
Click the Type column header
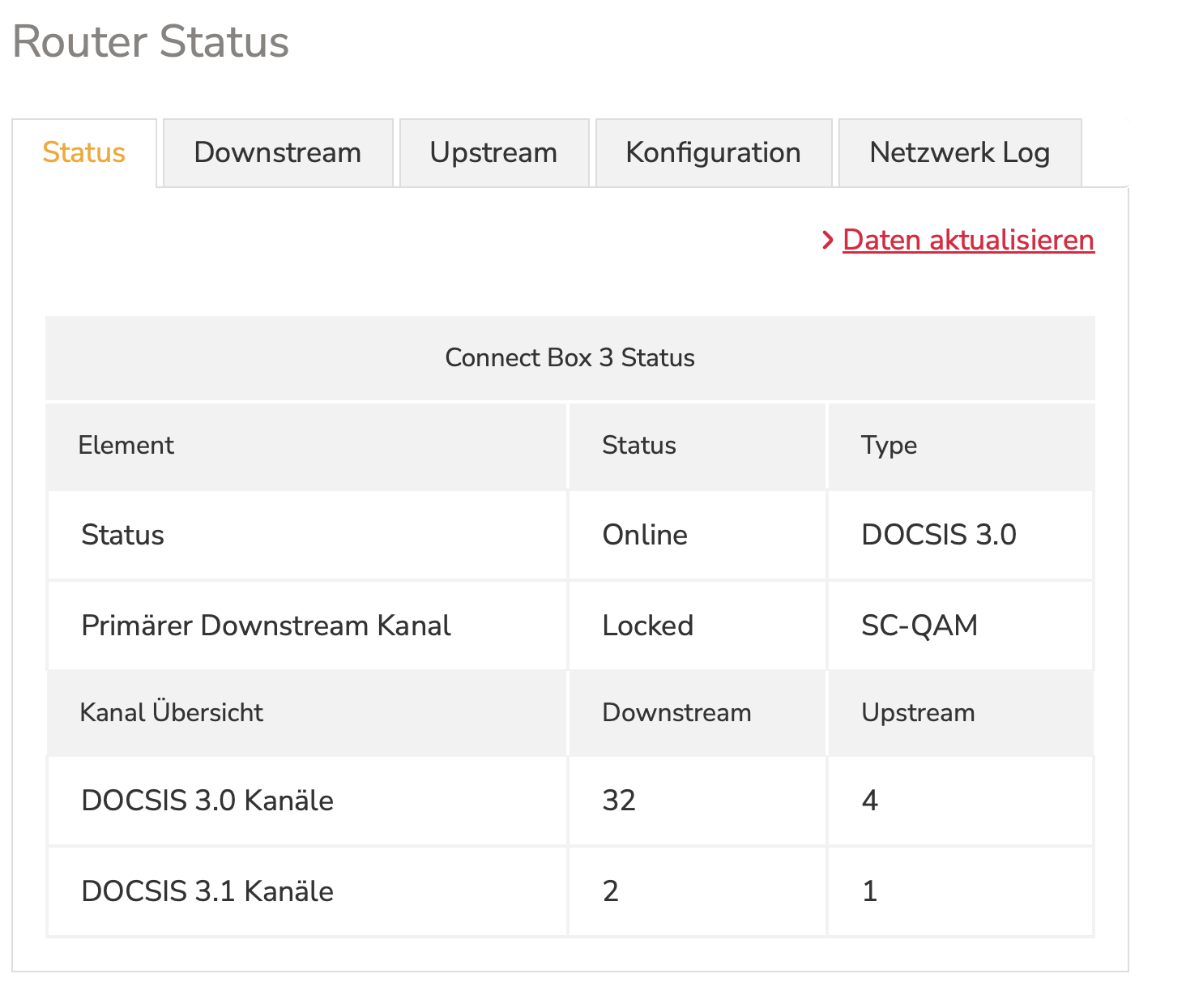pyautogui.click(x=889, y=446)
